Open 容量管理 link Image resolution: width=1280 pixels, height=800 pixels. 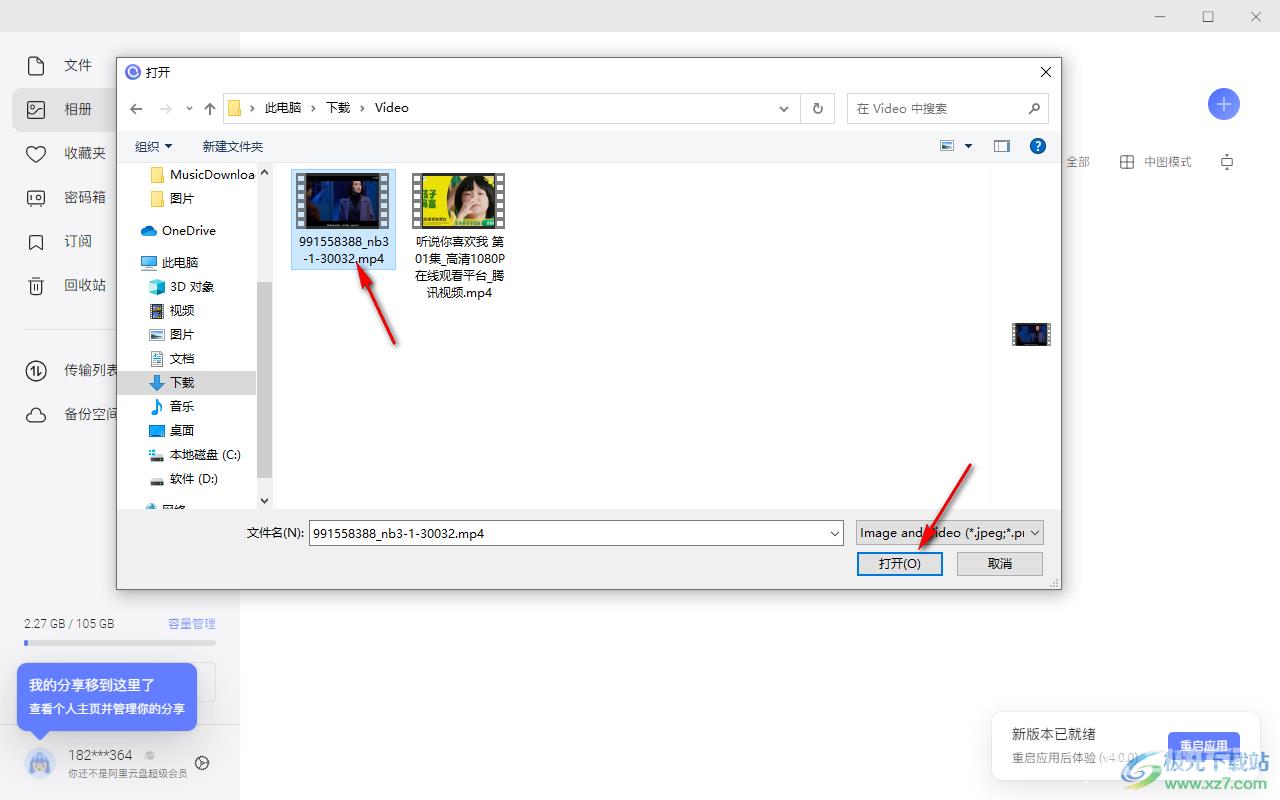(192, 623)
